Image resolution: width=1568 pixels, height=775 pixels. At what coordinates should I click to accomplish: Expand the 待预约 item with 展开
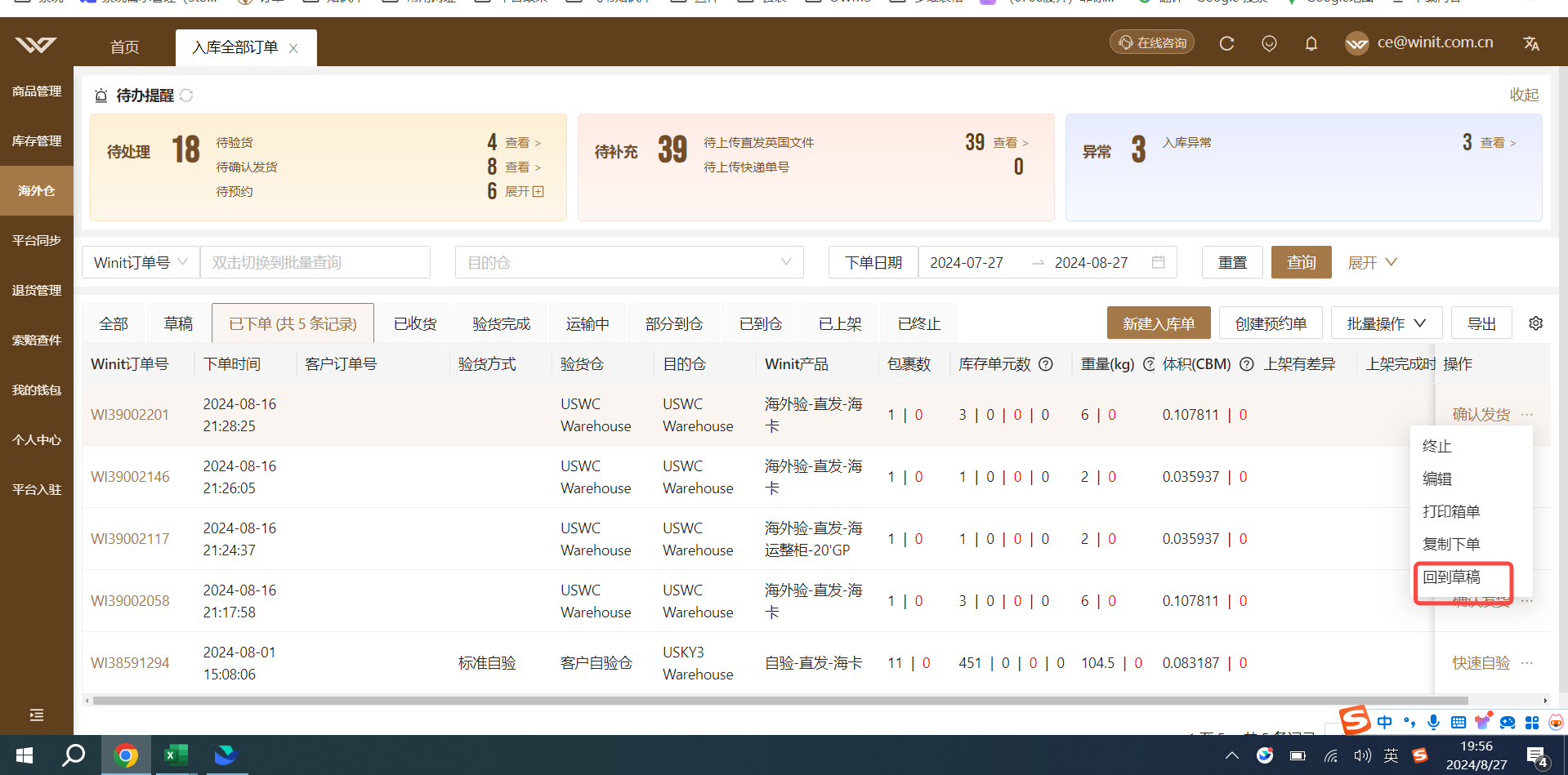524,191
